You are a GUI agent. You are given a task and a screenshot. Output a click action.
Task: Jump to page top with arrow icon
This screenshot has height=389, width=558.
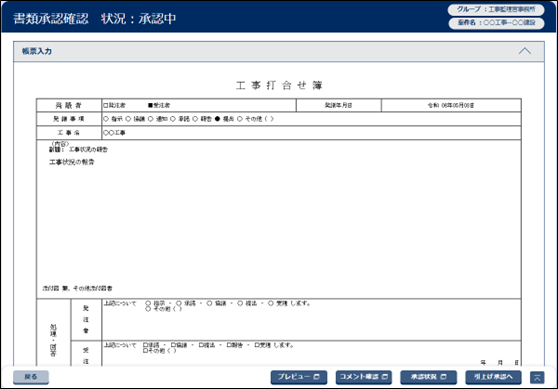[x=537, y=377]
